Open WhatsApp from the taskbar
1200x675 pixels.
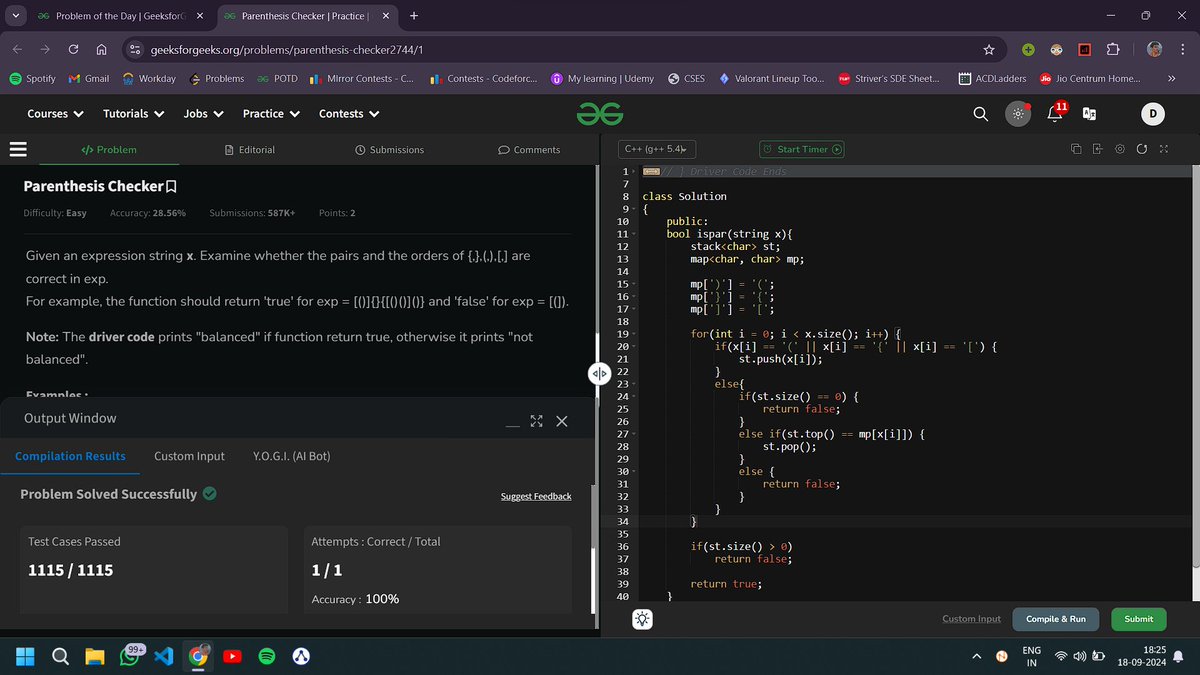[x=130, y=657]
